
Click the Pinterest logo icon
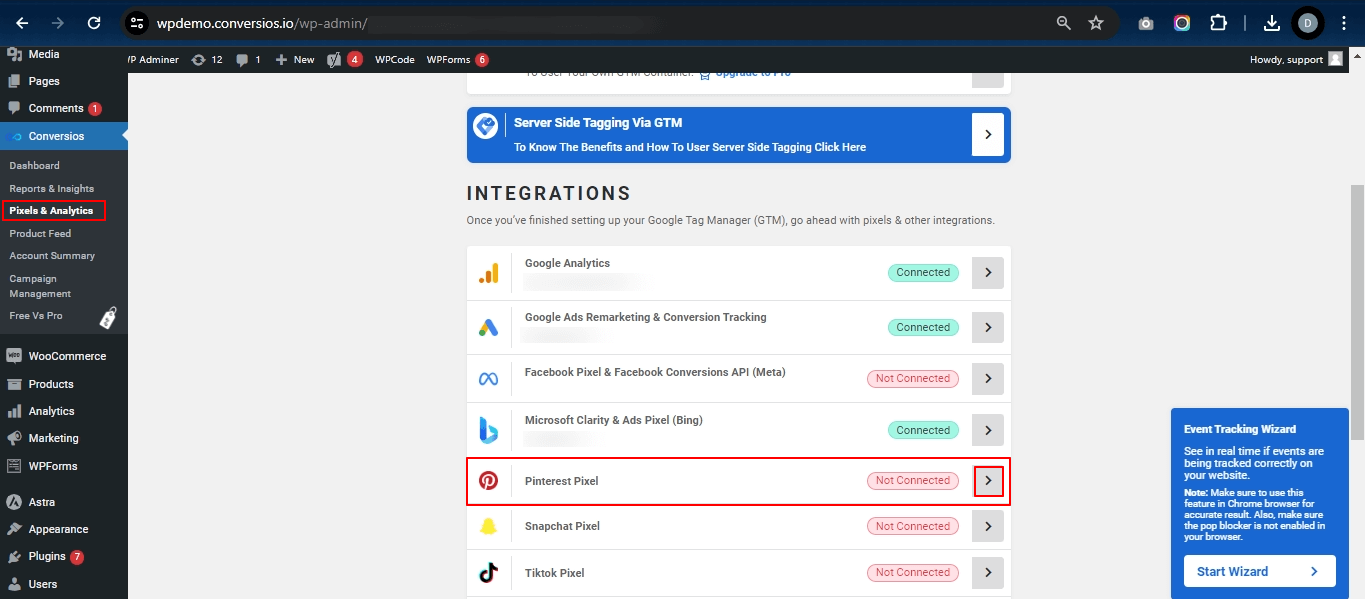pyautogui.click(x=488, y=481)
